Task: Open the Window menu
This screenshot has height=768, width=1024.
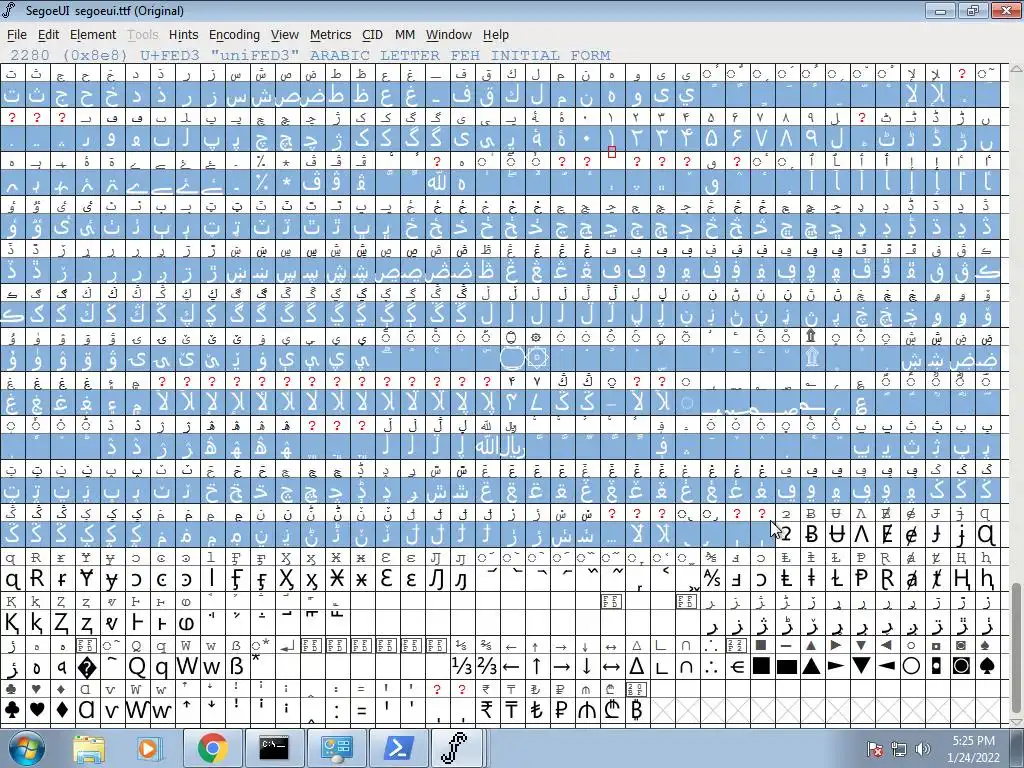Action: [x=449, y=35]
